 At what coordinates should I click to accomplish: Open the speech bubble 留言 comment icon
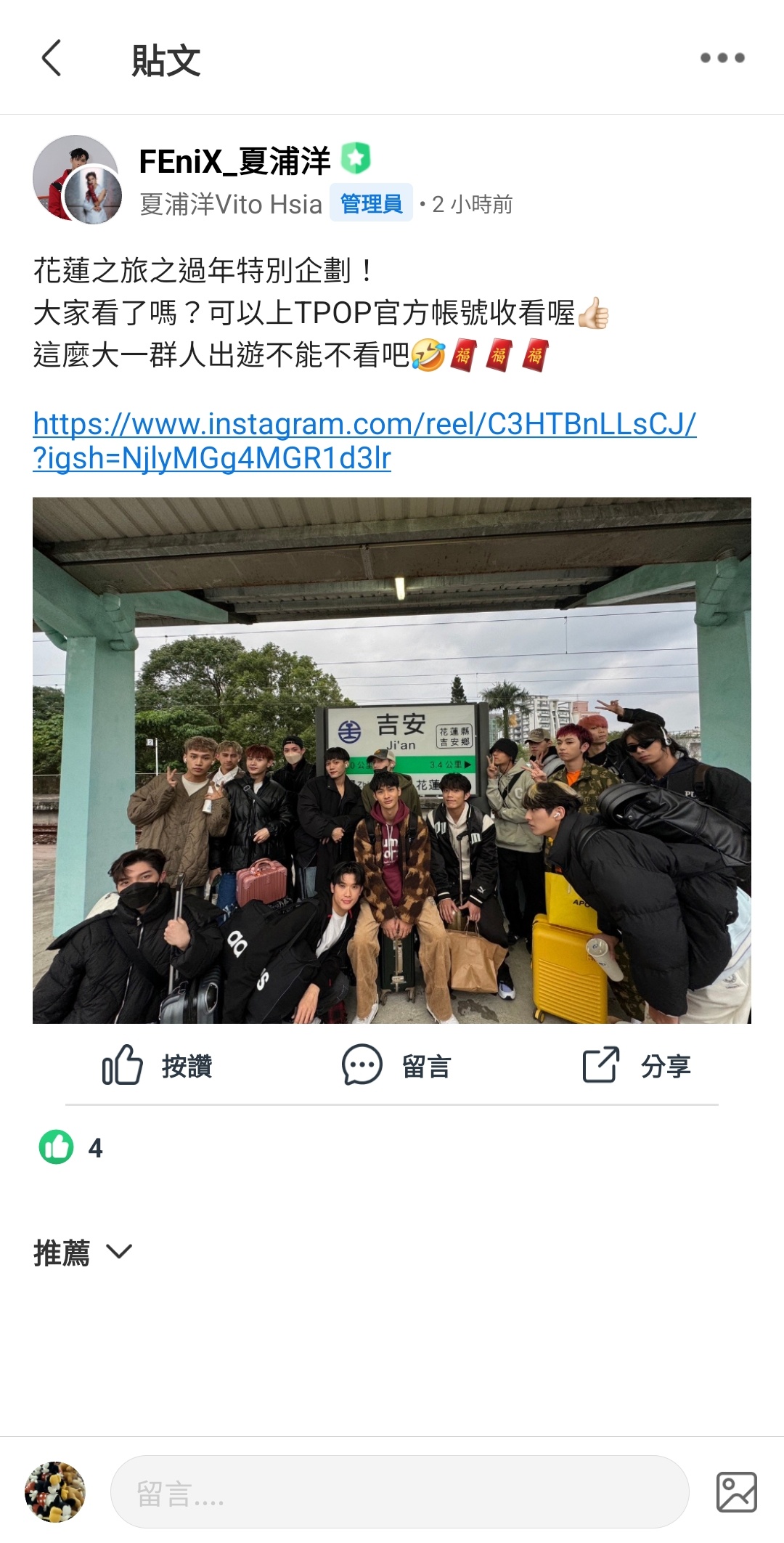[x=362, y=1065]
